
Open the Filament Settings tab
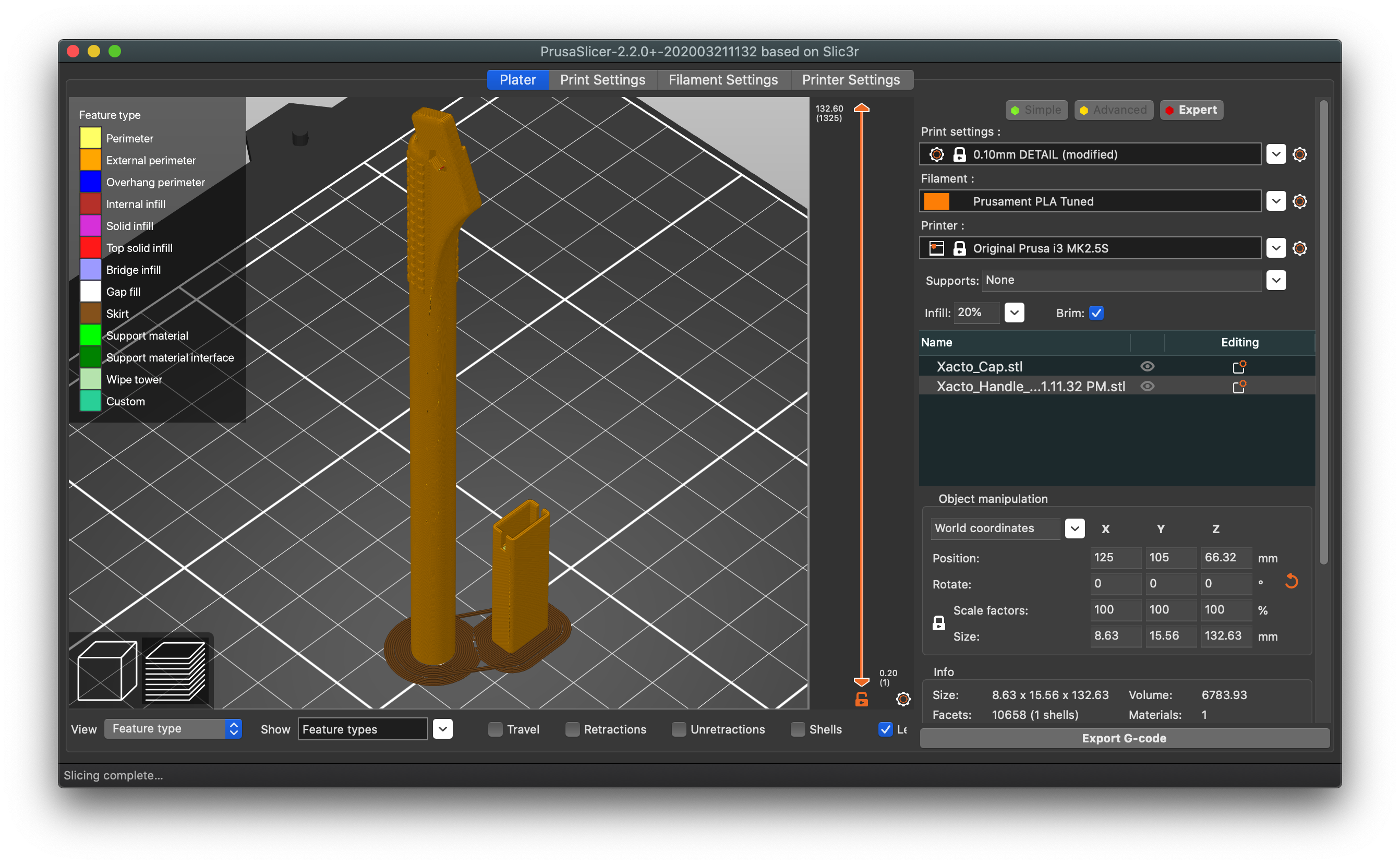point(723,80)
